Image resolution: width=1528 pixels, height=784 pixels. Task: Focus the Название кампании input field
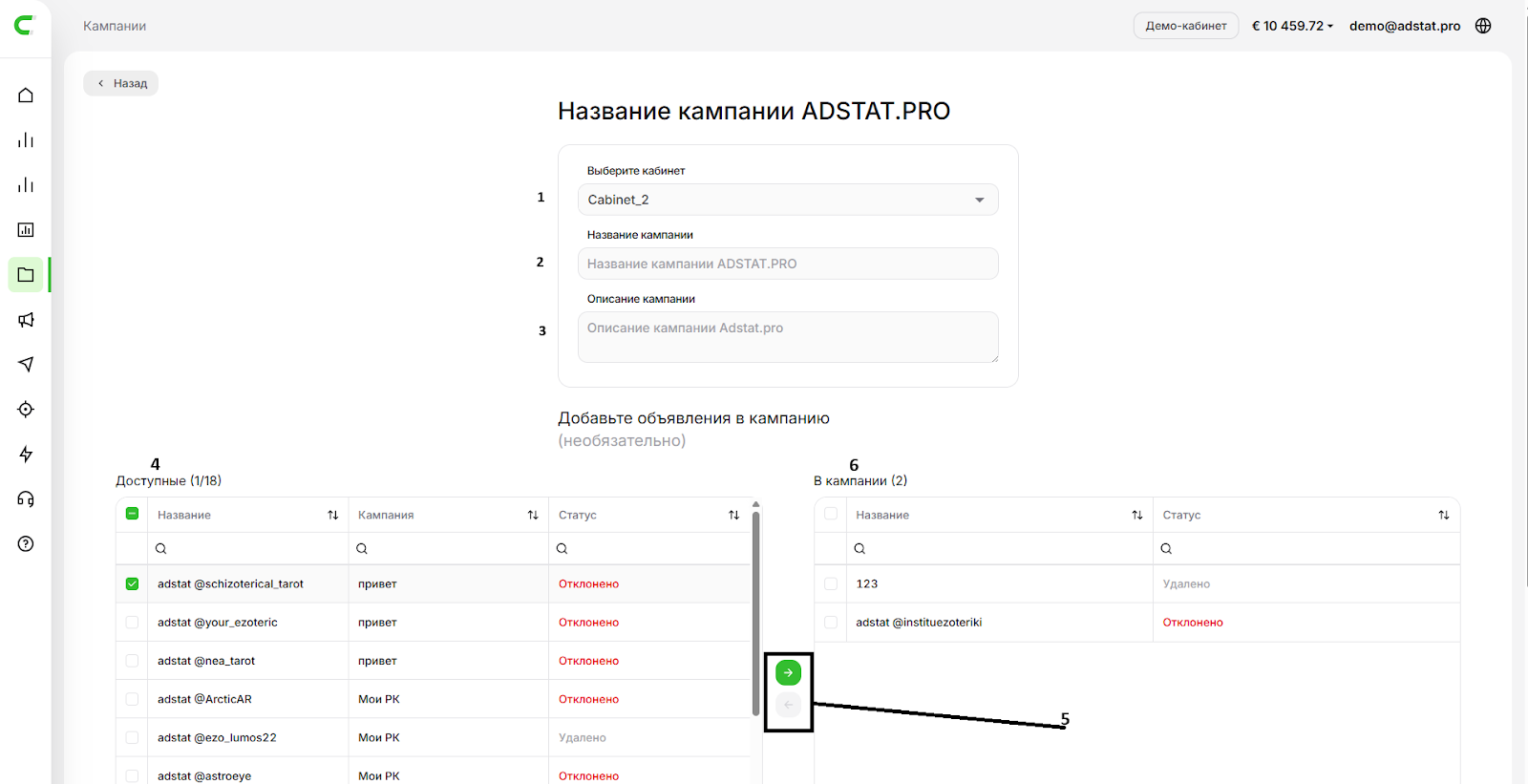[788, 264]
